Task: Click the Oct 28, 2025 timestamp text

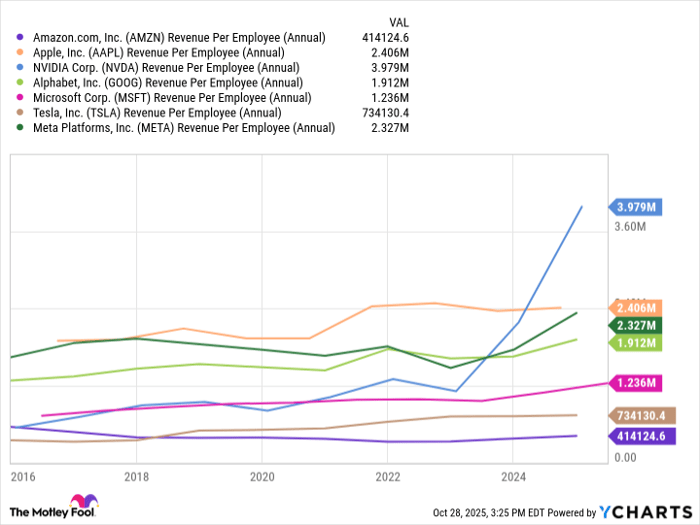Action: (489, 512)
